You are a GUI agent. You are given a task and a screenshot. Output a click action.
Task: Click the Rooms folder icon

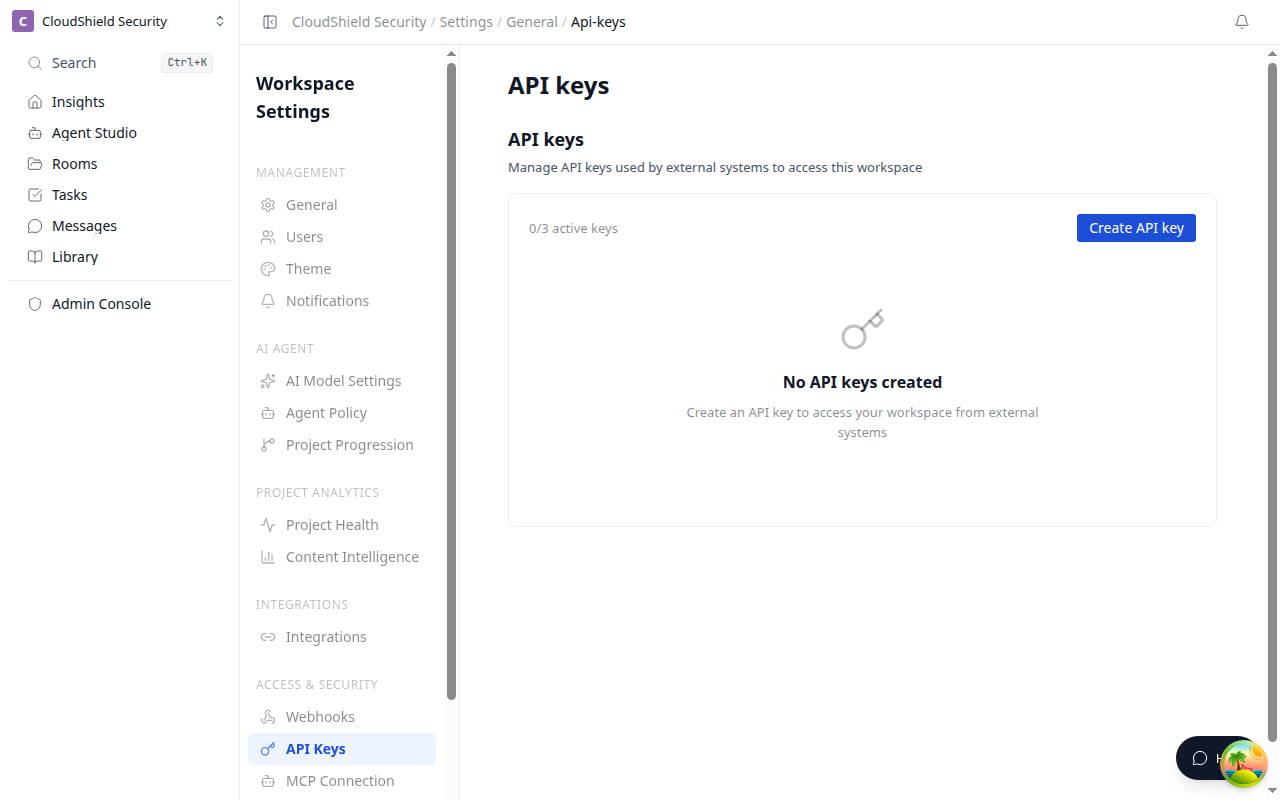[35, 164]
